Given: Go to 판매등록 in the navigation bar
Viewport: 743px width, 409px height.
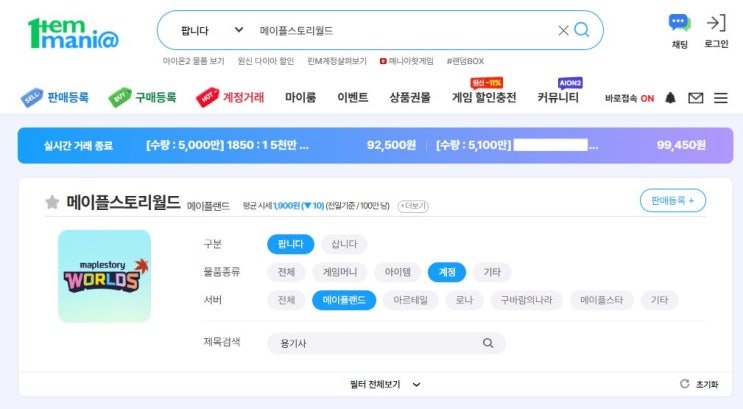Looking at the screenshot, I should pyautogui.click(x=54, y=98).
